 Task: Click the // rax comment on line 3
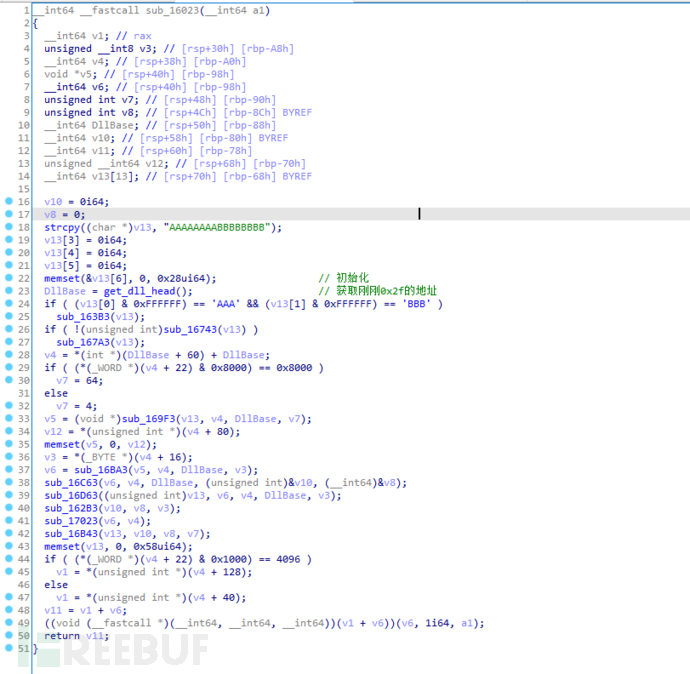134,36
